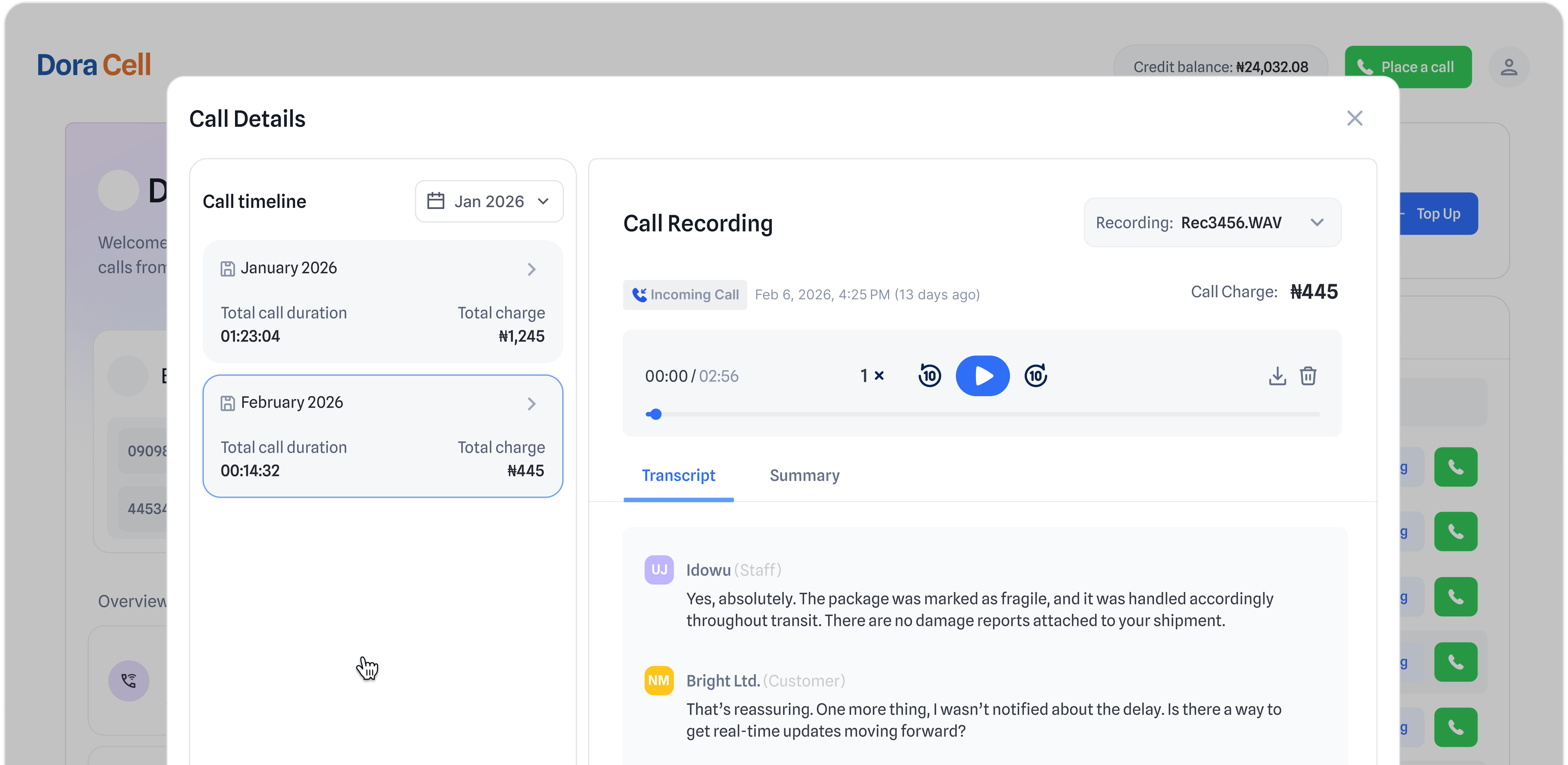This screenshot has width=1568, height=765.
Task: Skip forward 10 seconds in recording
Action: coord(1036,376)
